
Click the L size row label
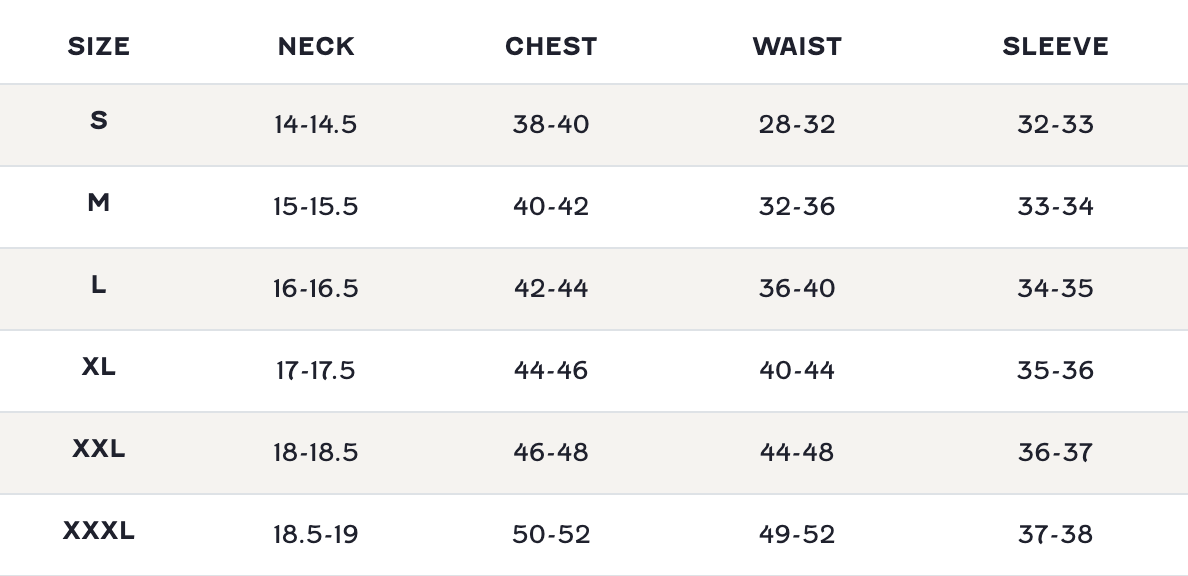[98, 284]
